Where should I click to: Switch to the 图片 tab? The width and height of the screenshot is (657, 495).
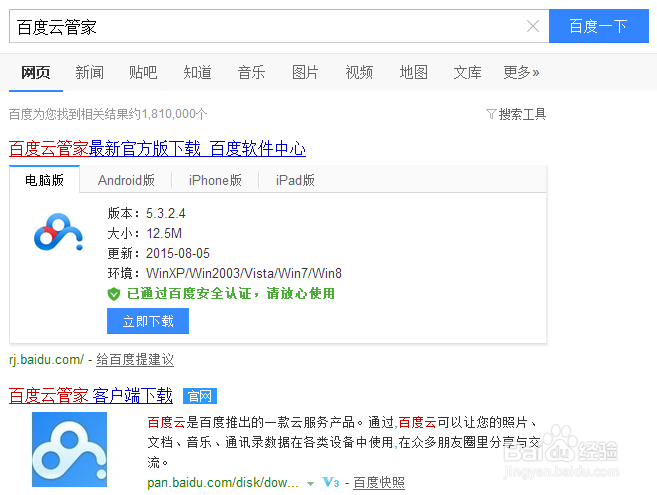(305, 73)
